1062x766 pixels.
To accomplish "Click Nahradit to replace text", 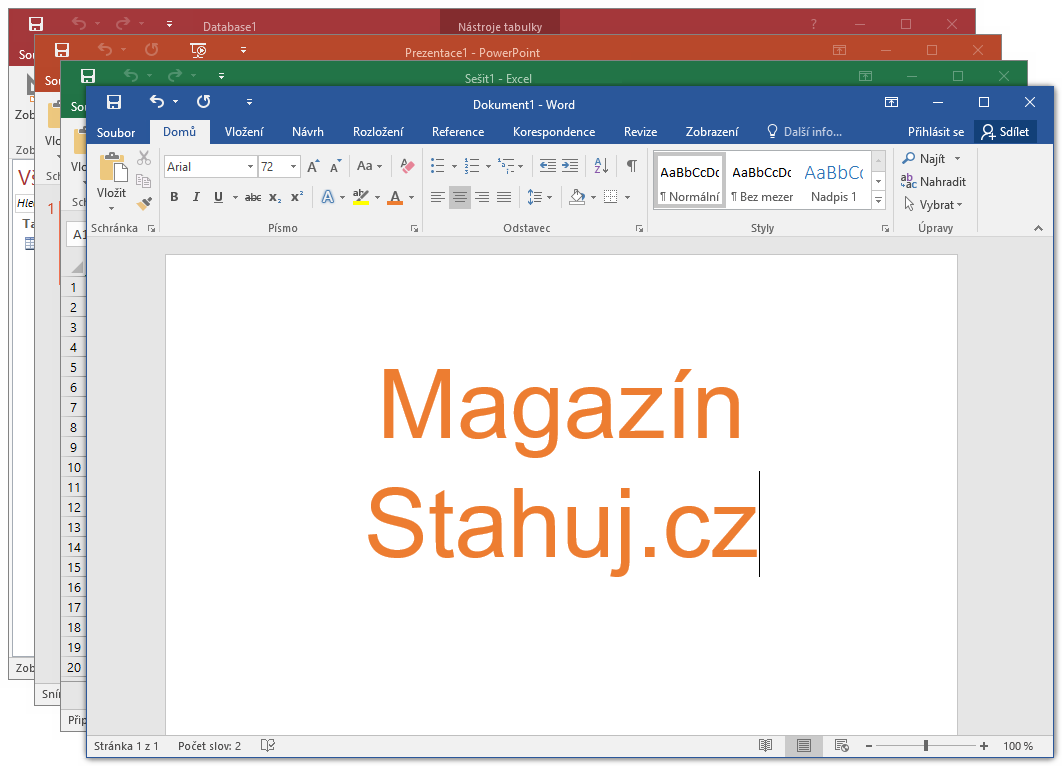I will click(933, 182).
